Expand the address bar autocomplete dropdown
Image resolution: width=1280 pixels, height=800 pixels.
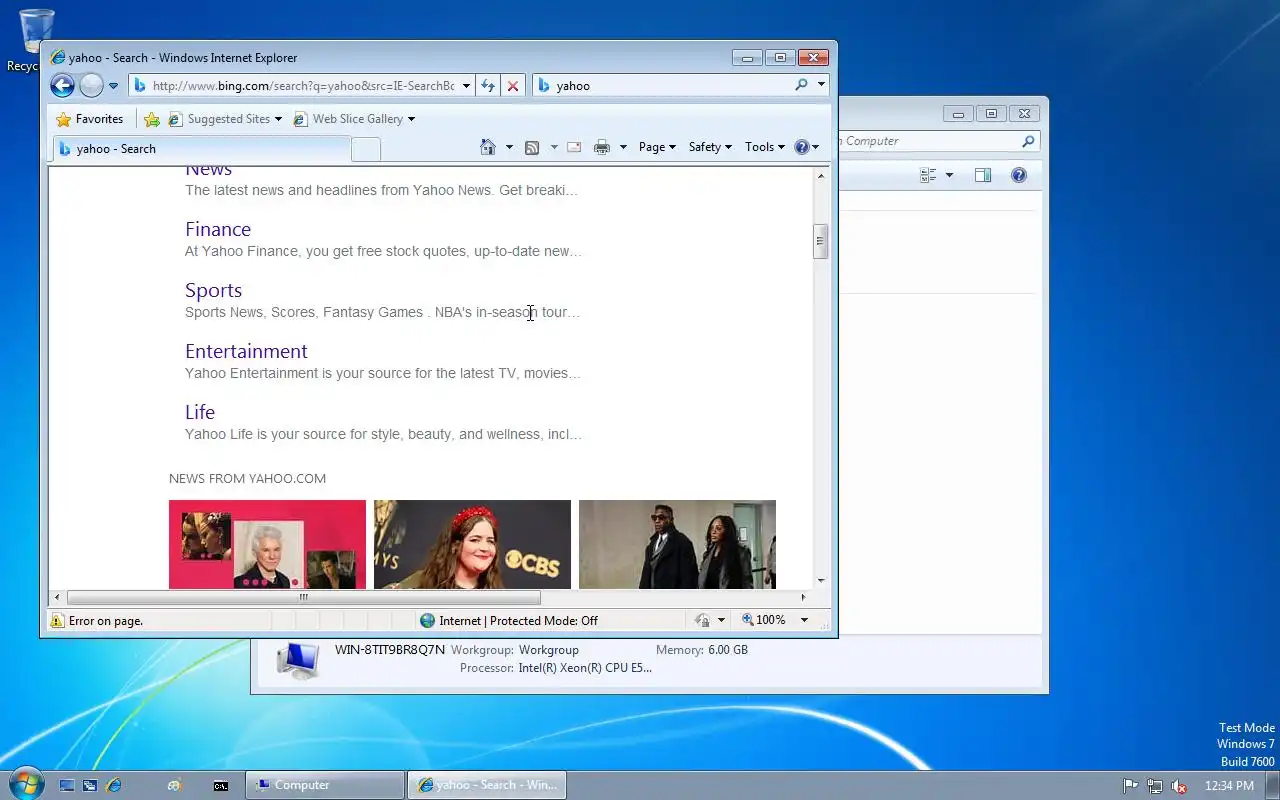click(466, 86)
